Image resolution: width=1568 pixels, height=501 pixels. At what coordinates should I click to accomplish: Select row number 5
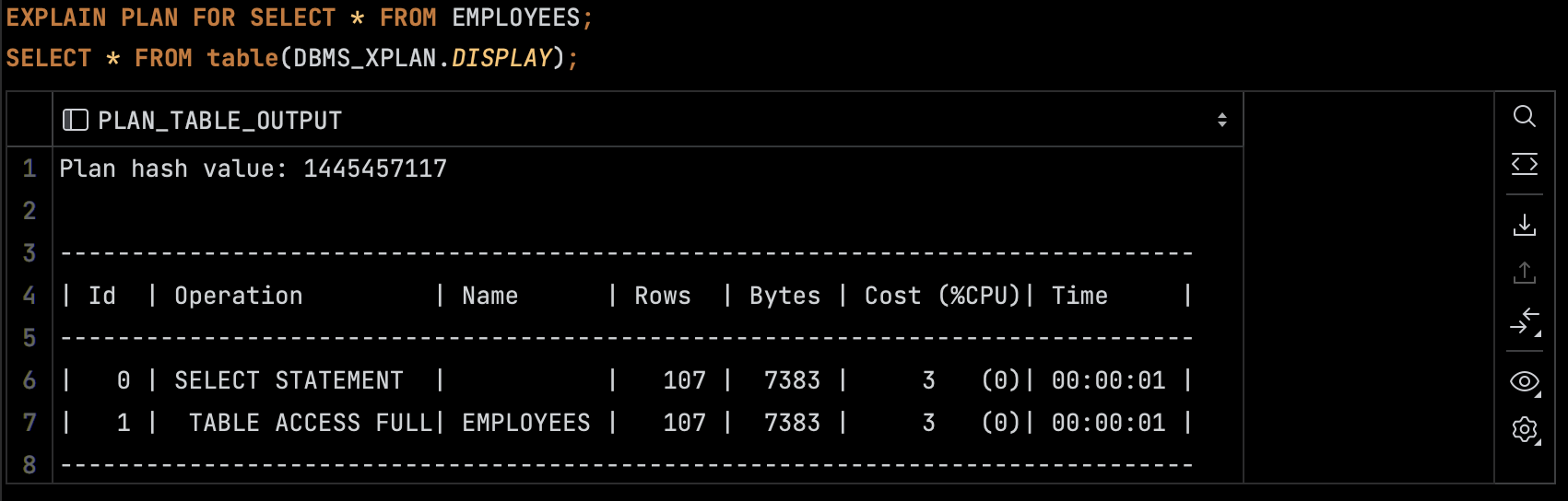tap(29, 338)
